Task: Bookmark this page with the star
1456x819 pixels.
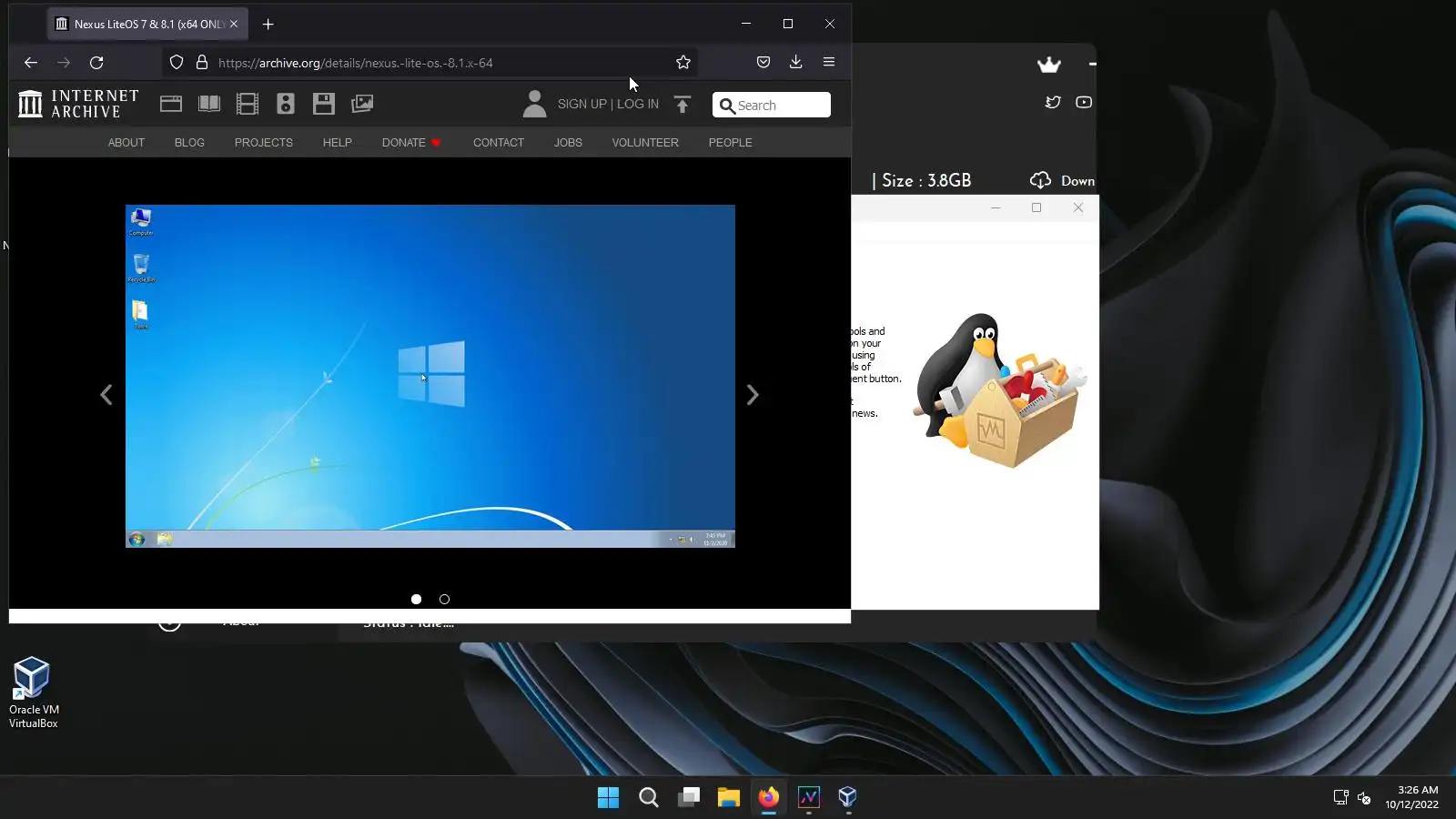Action: (x=683, y=63)
